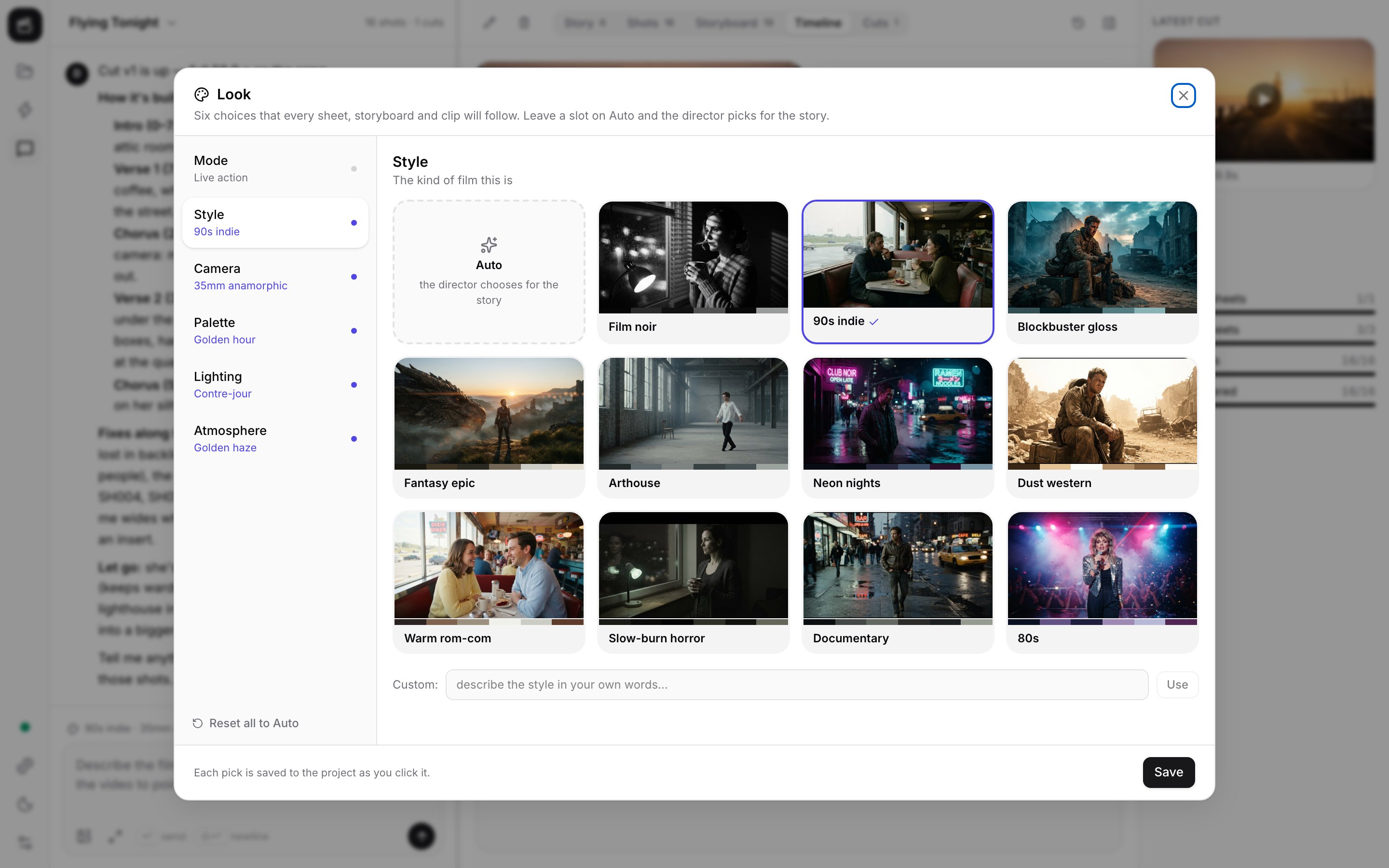Choose the Arthouse style

693,428
